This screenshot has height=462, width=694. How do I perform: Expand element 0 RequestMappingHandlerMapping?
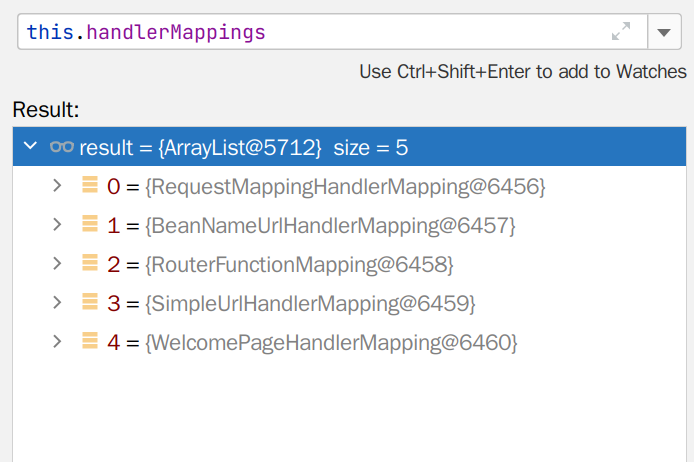(57, 185)
